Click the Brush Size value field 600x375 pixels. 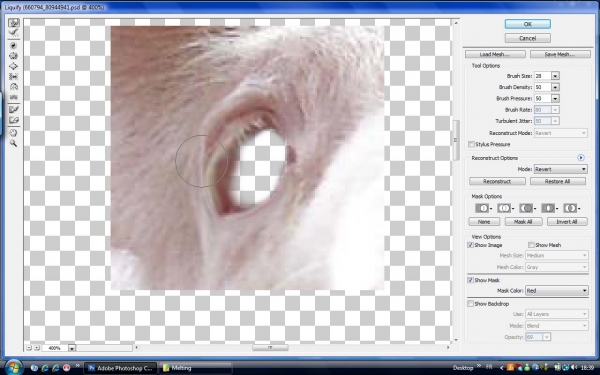click(543, 76)
